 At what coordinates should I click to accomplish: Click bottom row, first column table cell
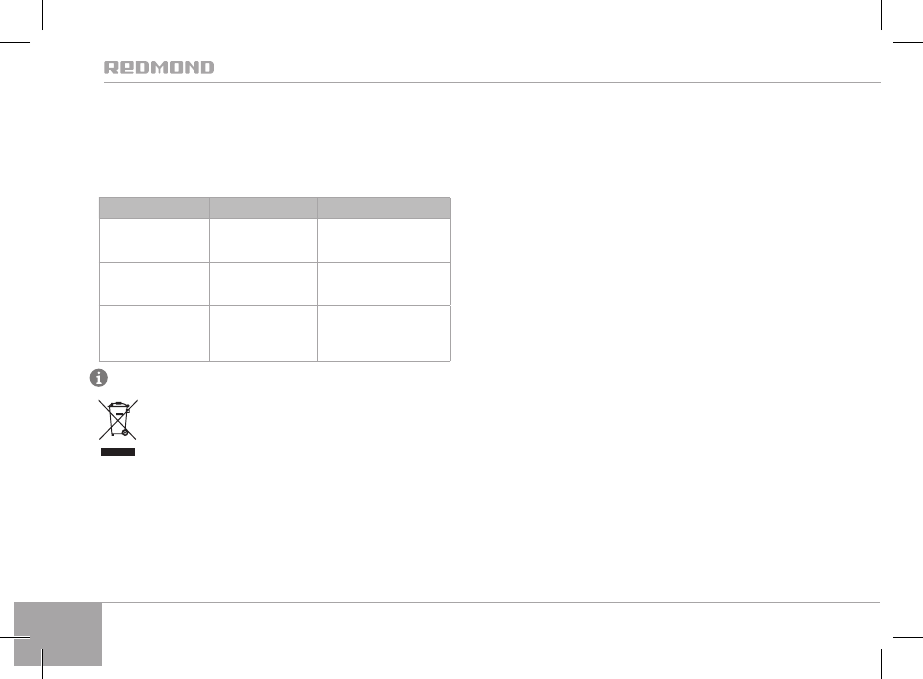click(154, 332)
